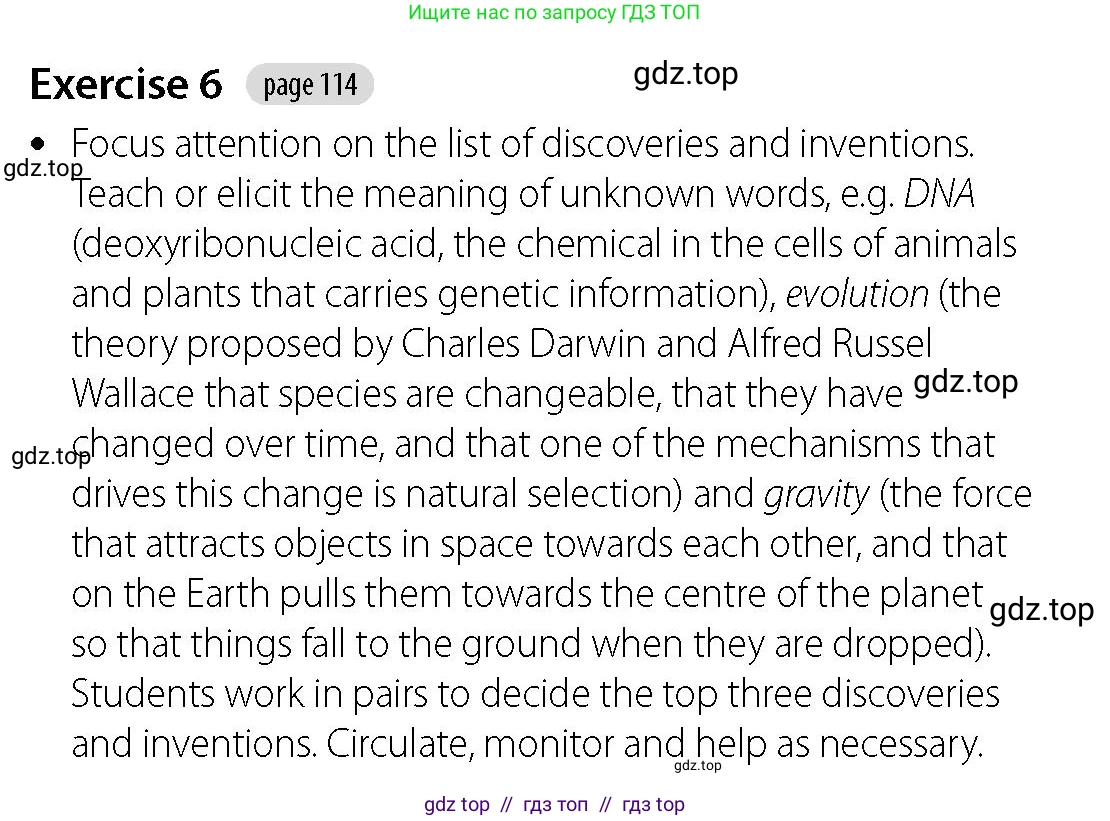Click the gdz.top watermark under the bullet
The width and height of the screenshot is (1110, 821).
pyautogui.click(x=43, y=168)
